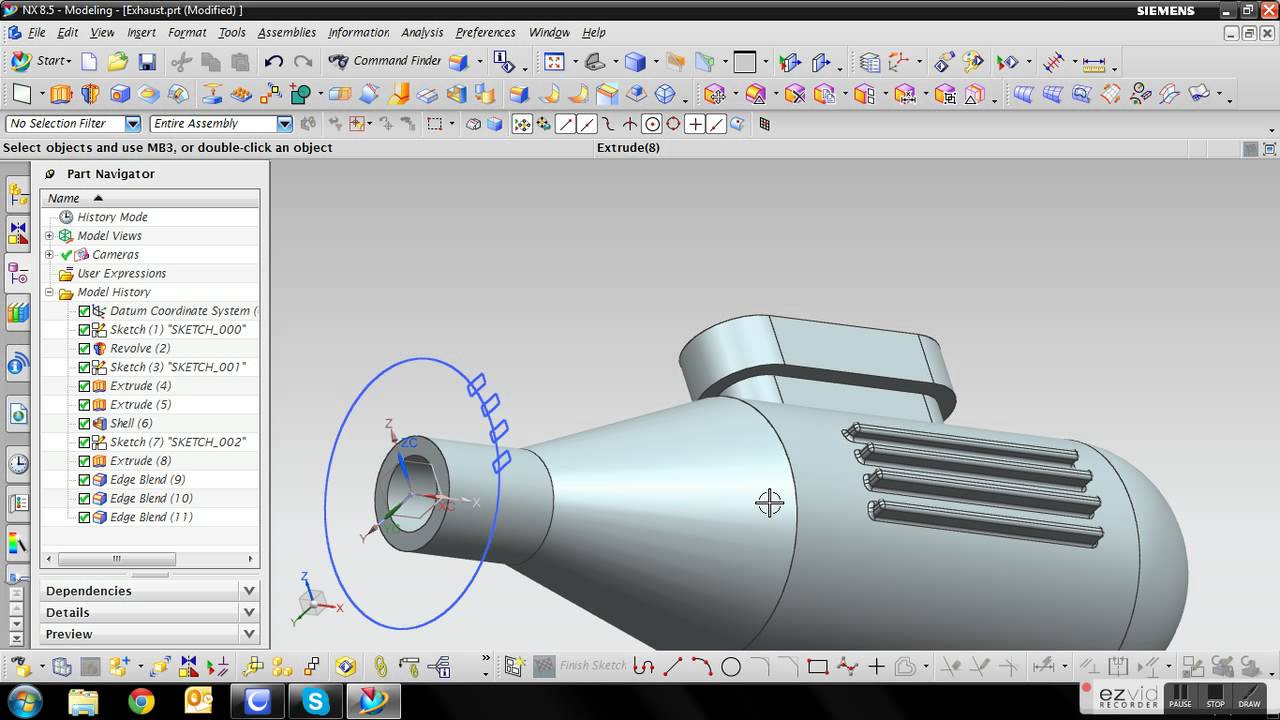The width and height of the screenshot is (1280, 720).
Task: Disable the Edge Blend (11) checkbox
Action: click(x=84, y=517)
